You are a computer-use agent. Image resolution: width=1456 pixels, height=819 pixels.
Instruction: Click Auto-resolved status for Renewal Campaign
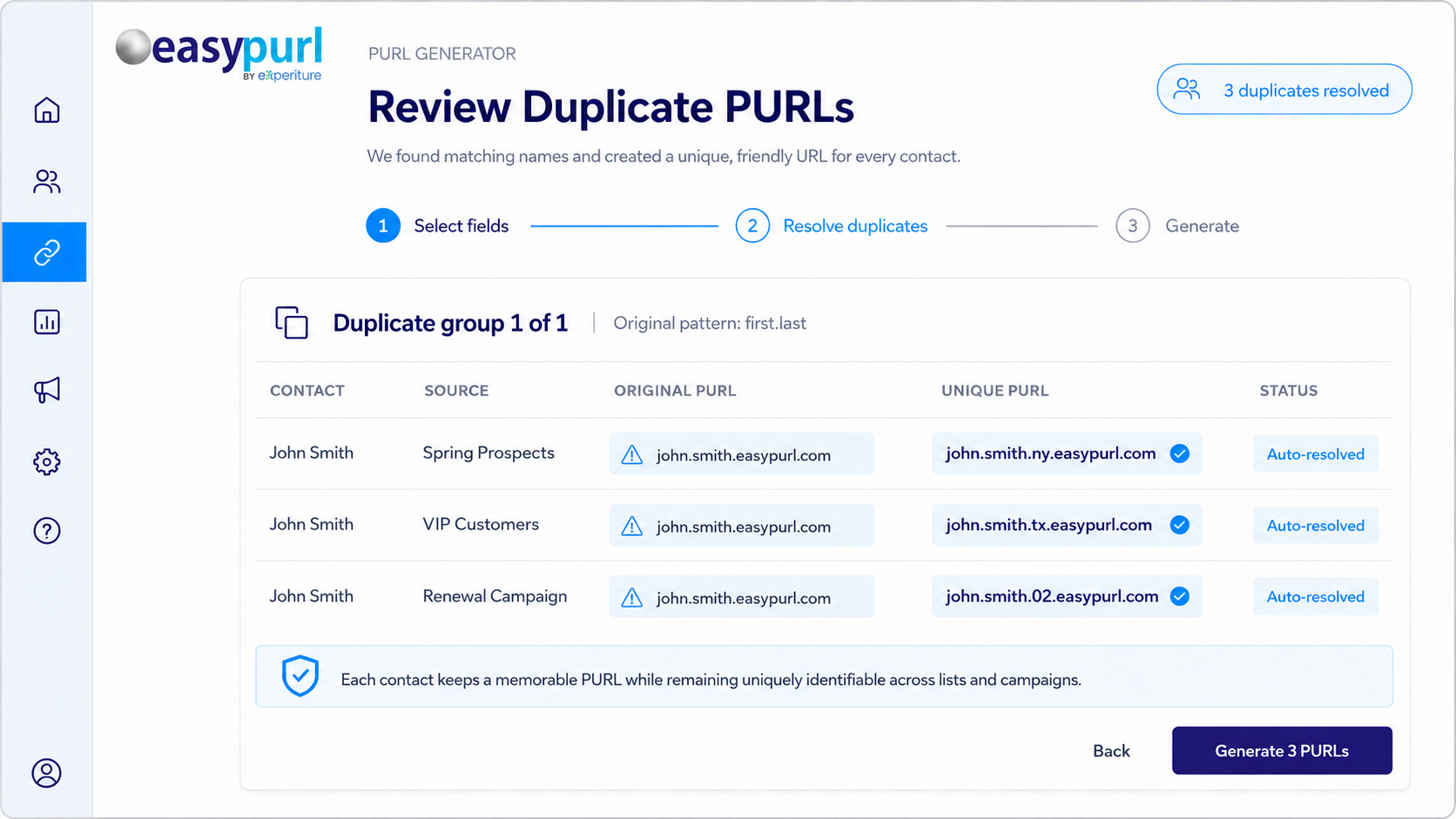[x=1316, y=596]
